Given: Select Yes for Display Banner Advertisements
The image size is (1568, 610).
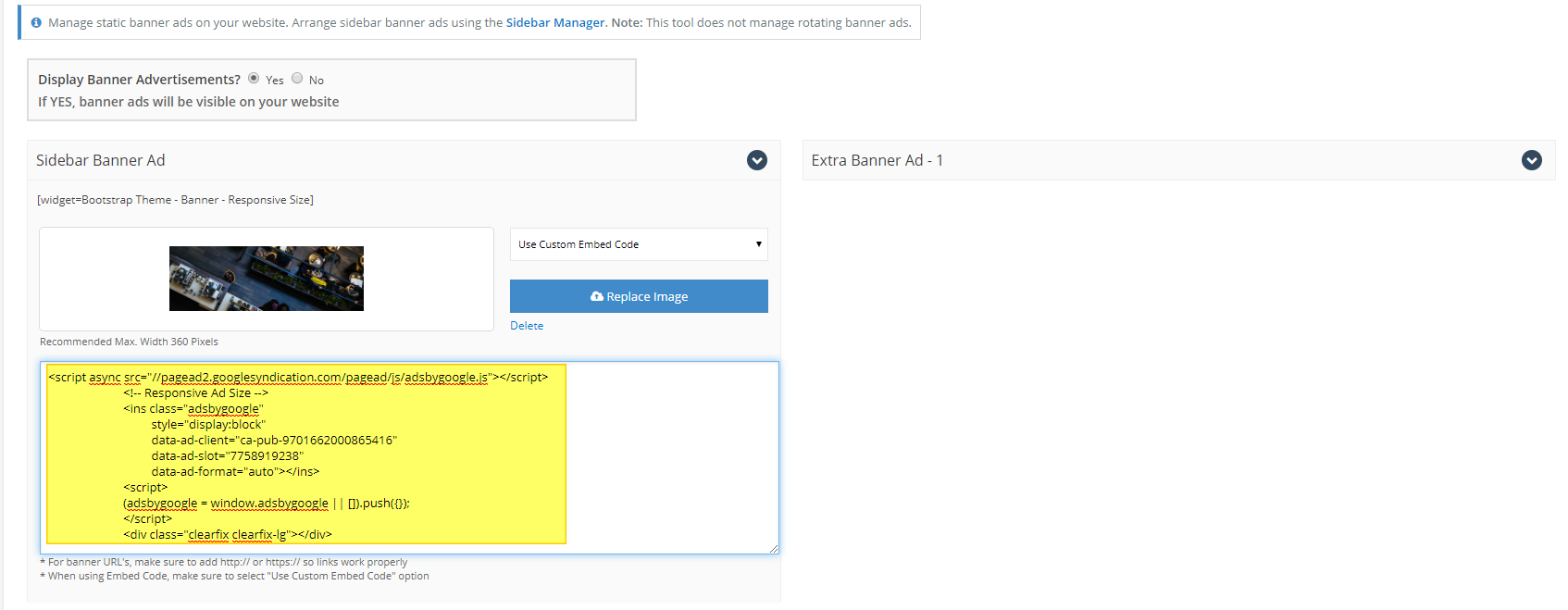Looking at the screenshot, I should 254,79.
